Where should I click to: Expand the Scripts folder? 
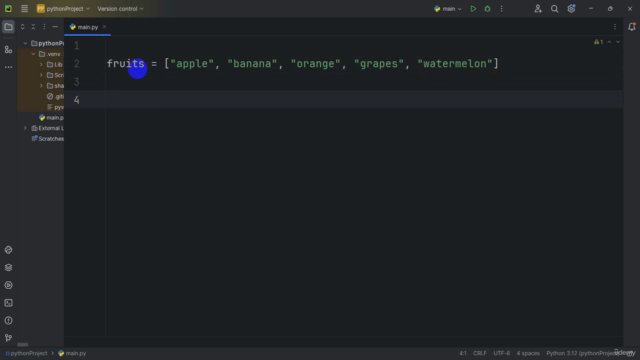[x=41, y=75]
